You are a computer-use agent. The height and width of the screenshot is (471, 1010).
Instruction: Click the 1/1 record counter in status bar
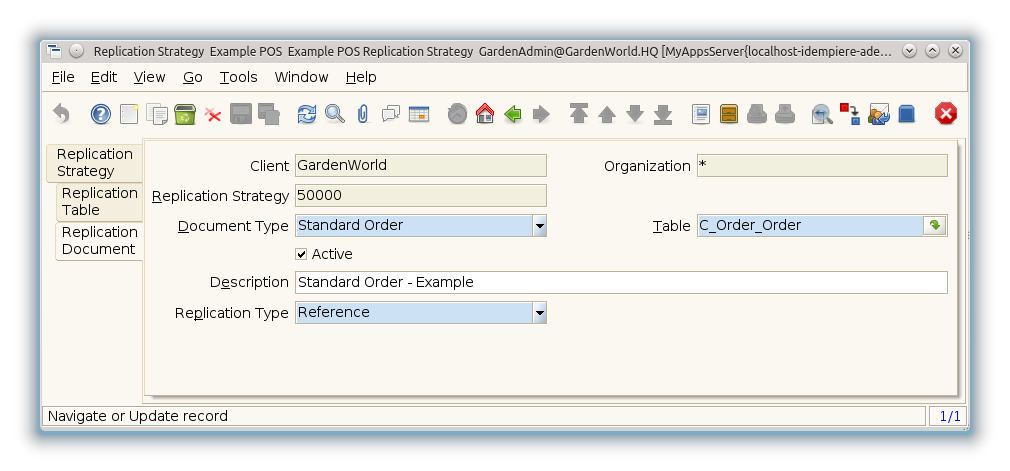pyautogui.click(x=947, y=416)
